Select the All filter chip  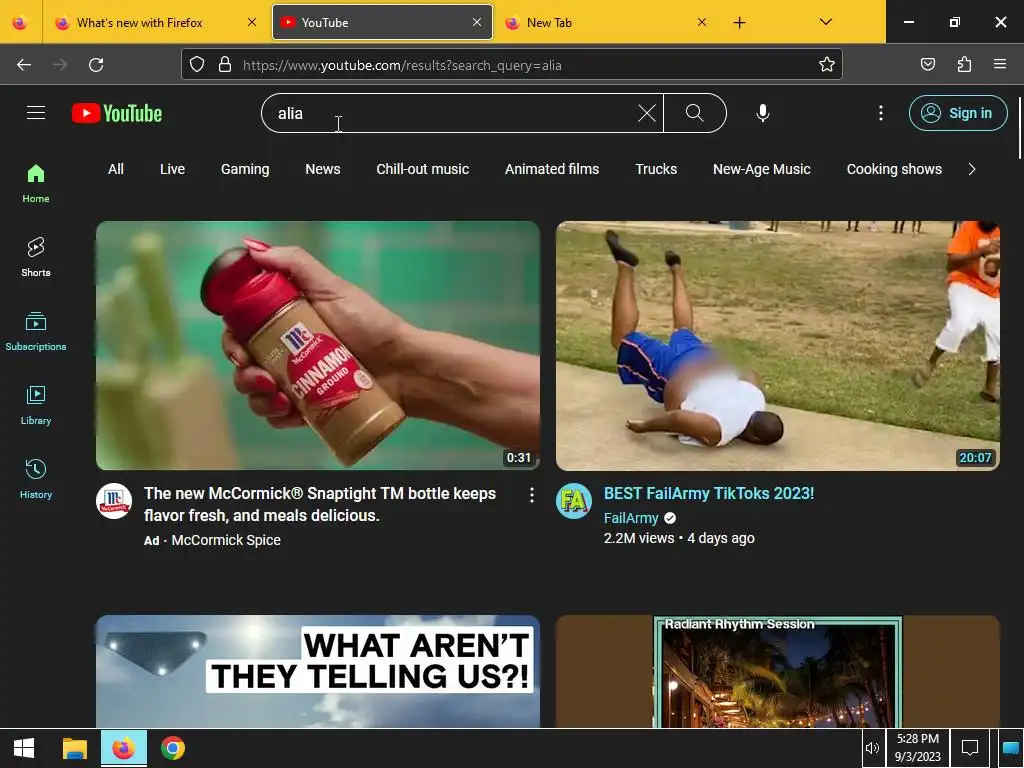116,169
